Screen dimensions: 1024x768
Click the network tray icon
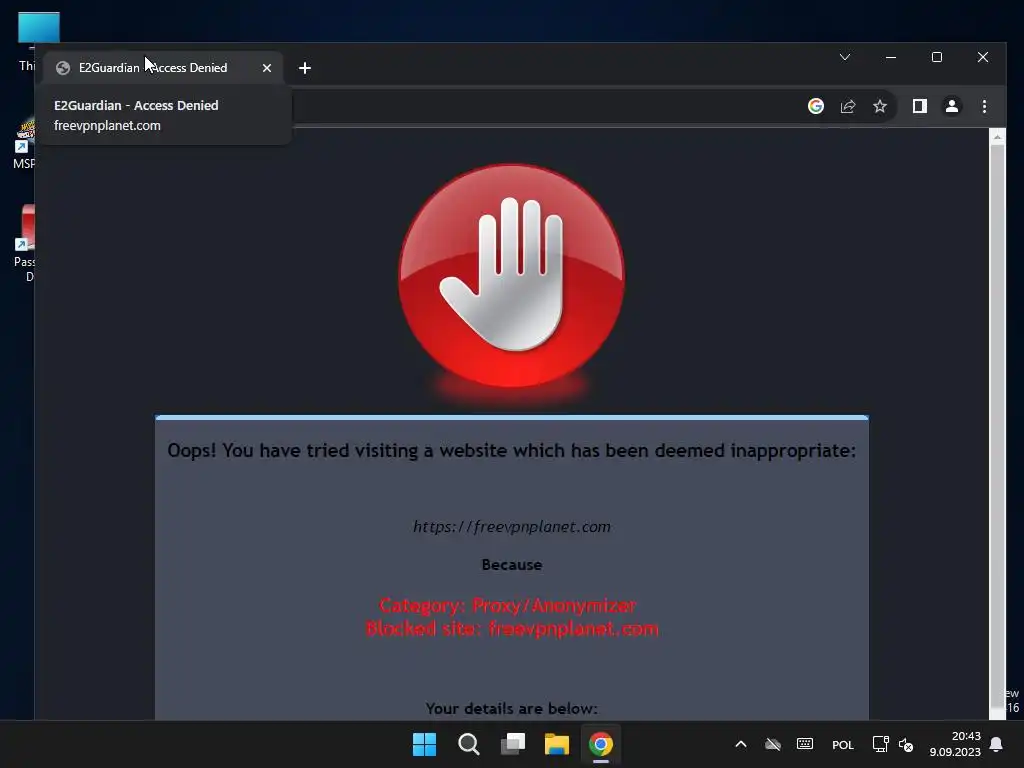pos(880,744)
